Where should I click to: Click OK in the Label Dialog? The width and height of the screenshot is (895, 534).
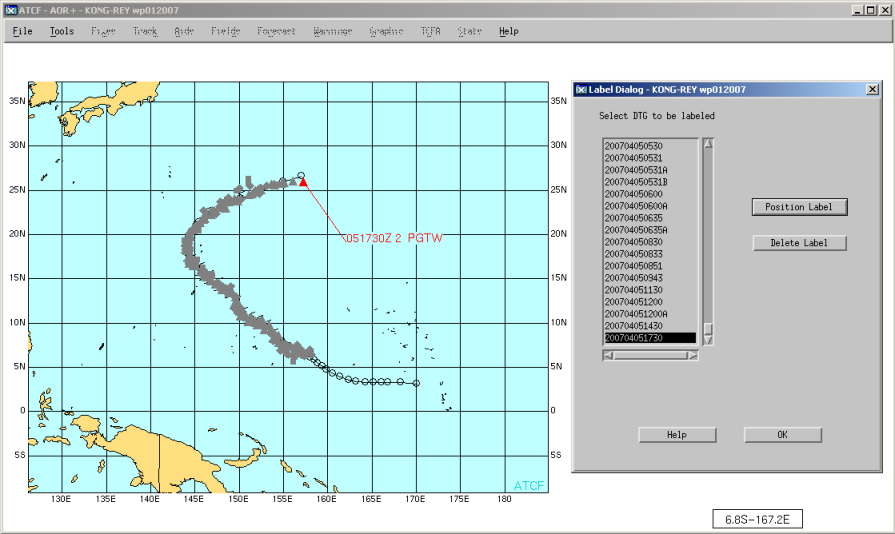coord(782,435)
